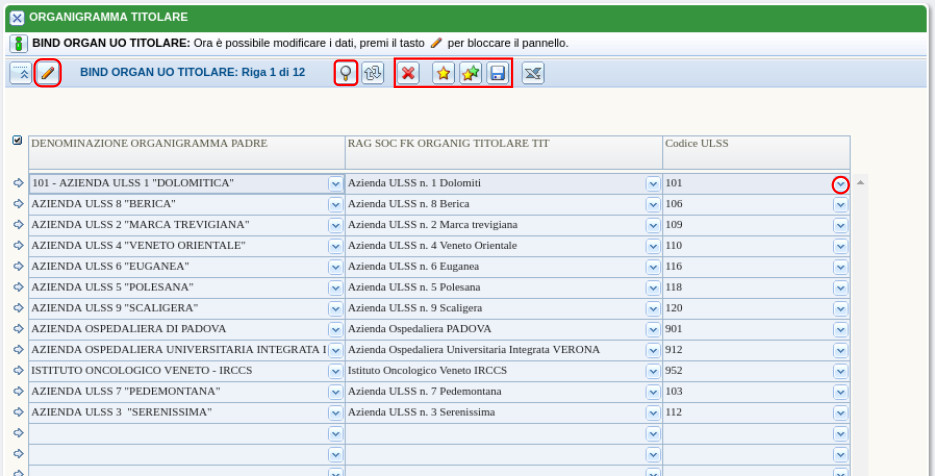Click the star with green plus duplicate icon
Image resolution: width=935 pixels, height=476 pixels.
(x=470, y=73)
